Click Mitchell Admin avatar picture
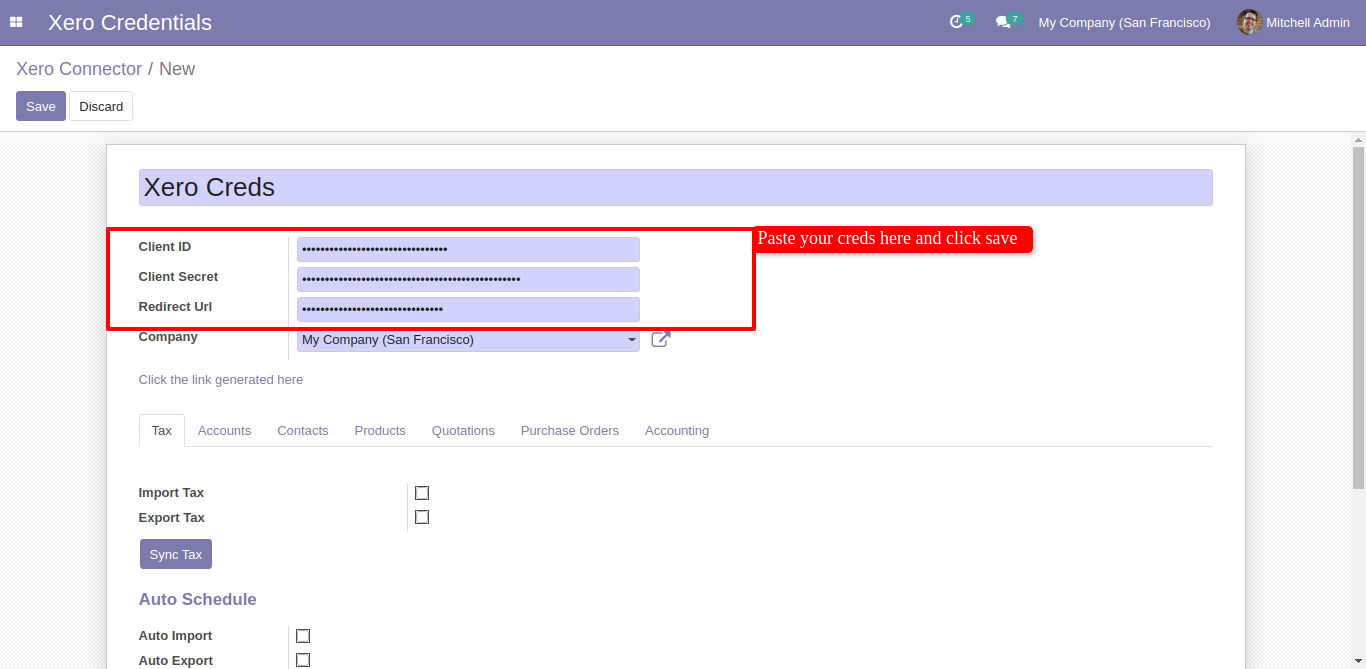The width and height of the screenshot is (1366, 669). click(x=1249, y=22)
